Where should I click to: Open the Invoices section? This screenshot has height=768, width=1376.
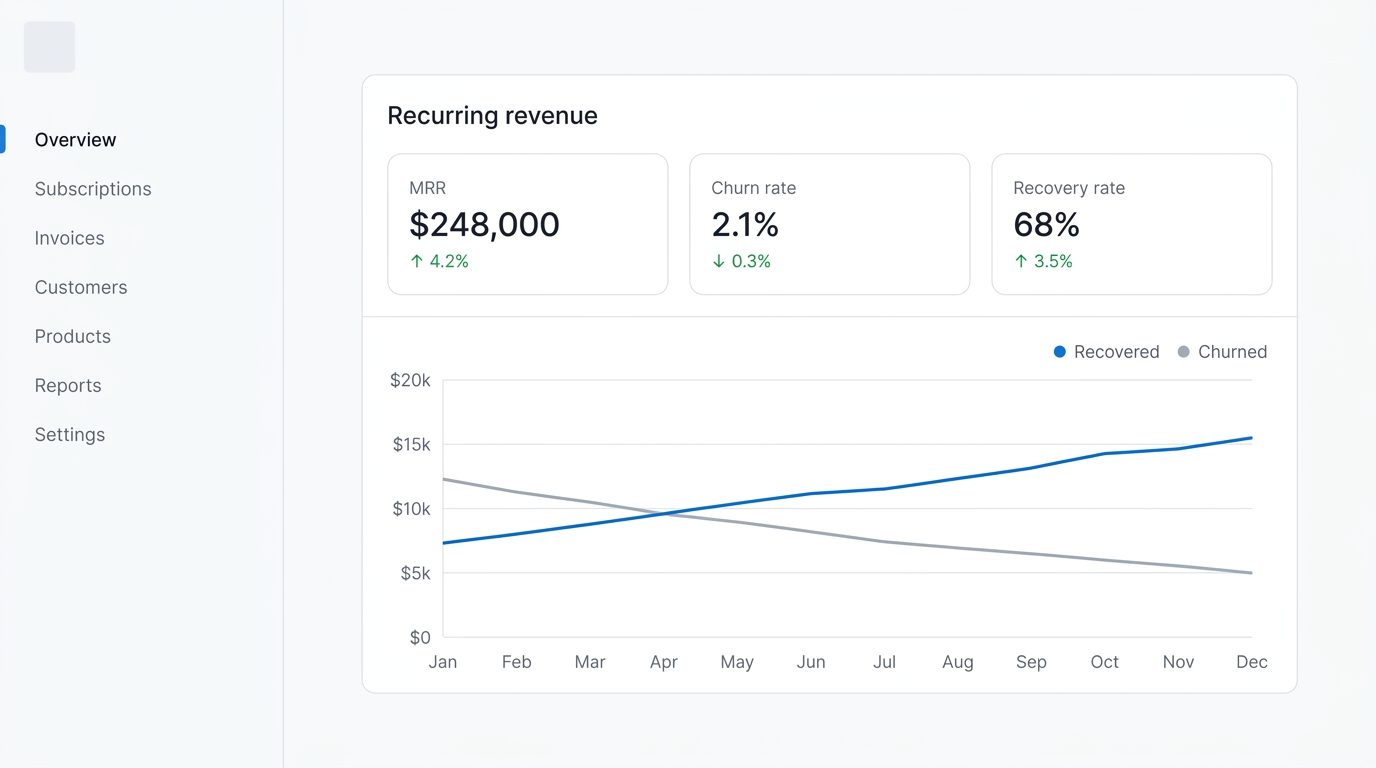(x=70, y=238)
